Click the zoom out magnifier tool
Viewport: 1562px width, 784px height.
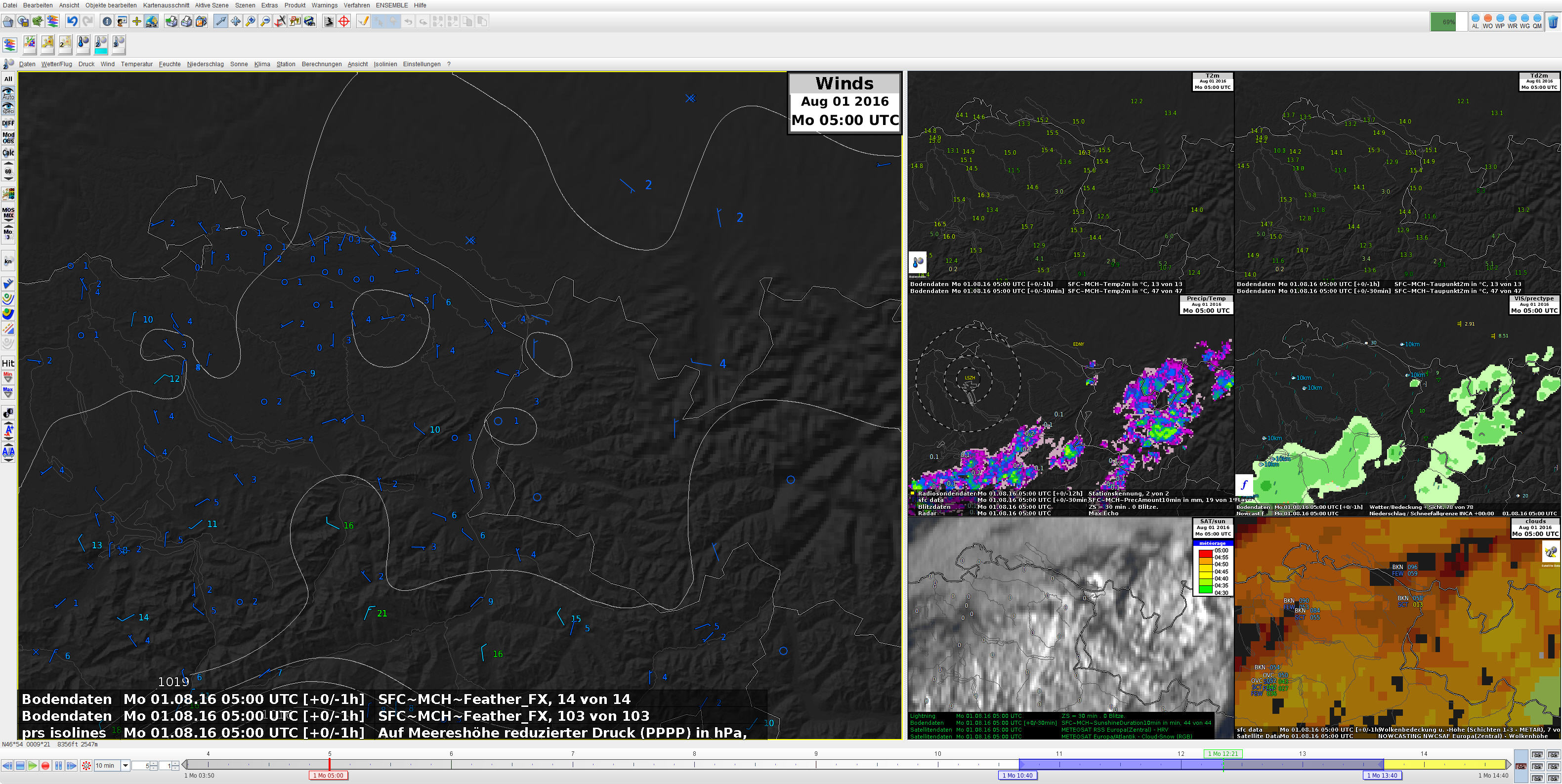tap(265, 22)
